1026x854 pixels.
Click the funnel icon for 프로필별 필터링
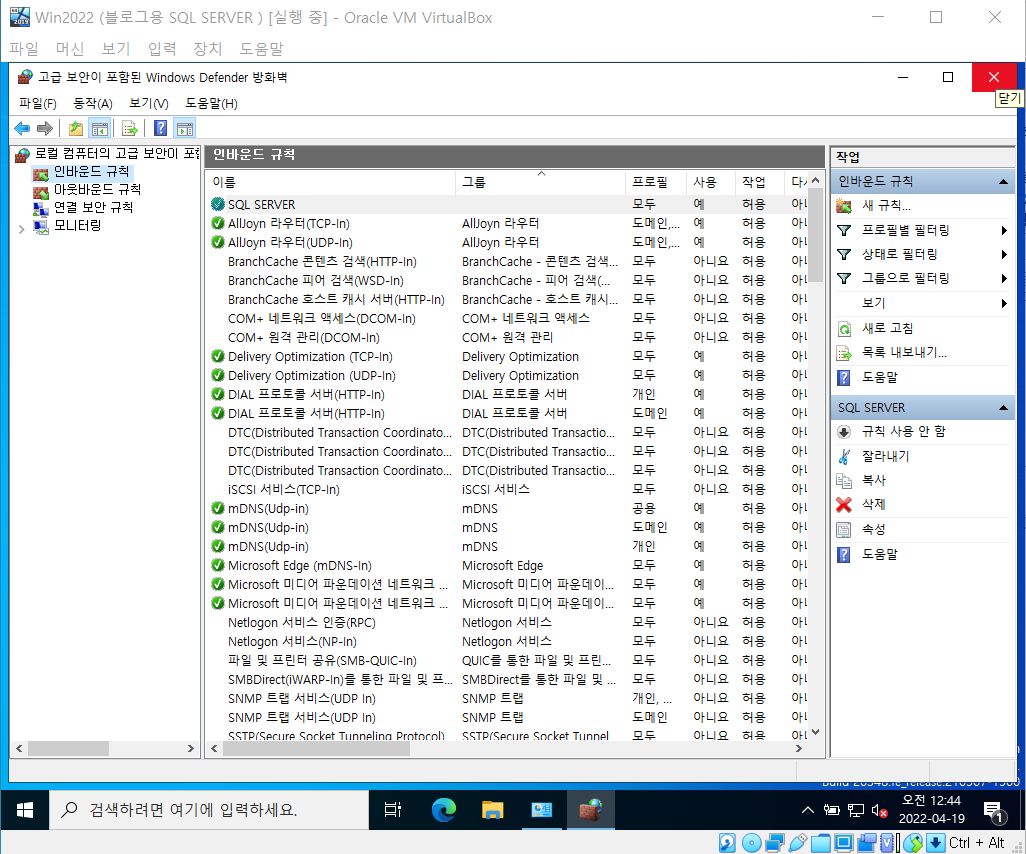[x=844, y=230]
